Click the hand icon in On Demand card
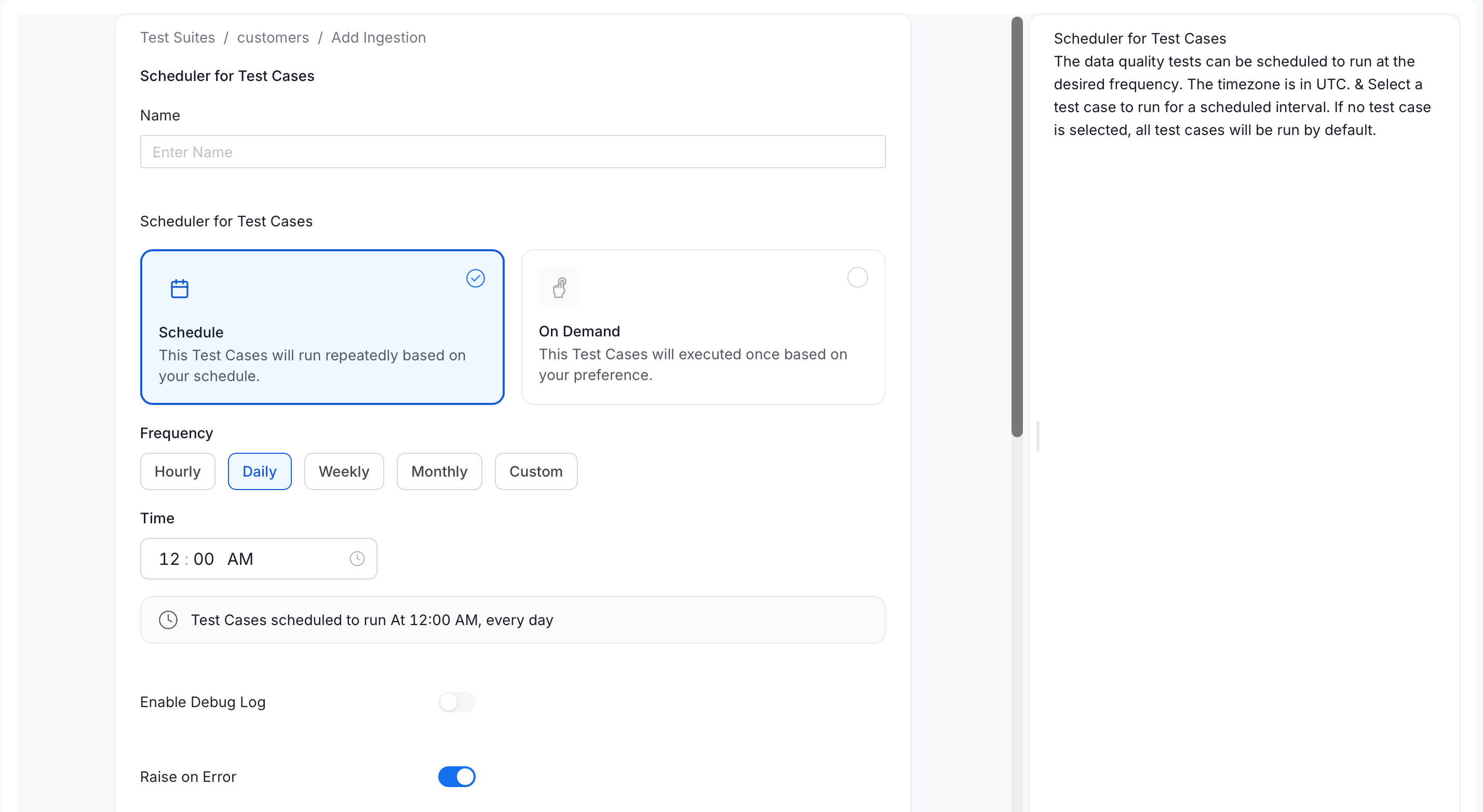 click(x=559, y=288)
